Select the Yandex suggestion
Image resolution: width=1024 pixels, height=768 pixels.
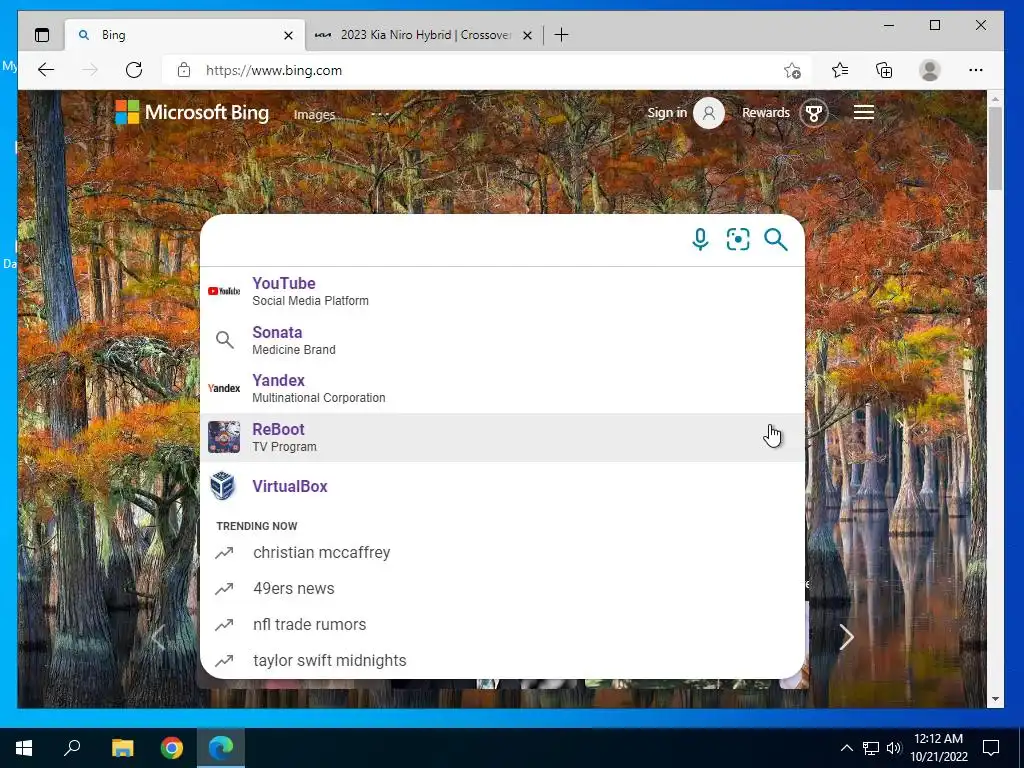tap(502, 389)
